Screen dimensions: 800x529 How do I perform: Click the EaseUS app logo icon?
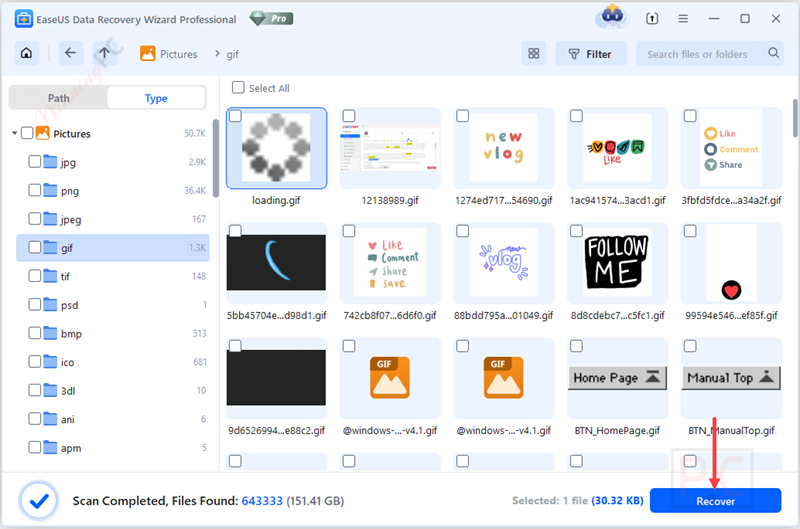coord(23,19)
